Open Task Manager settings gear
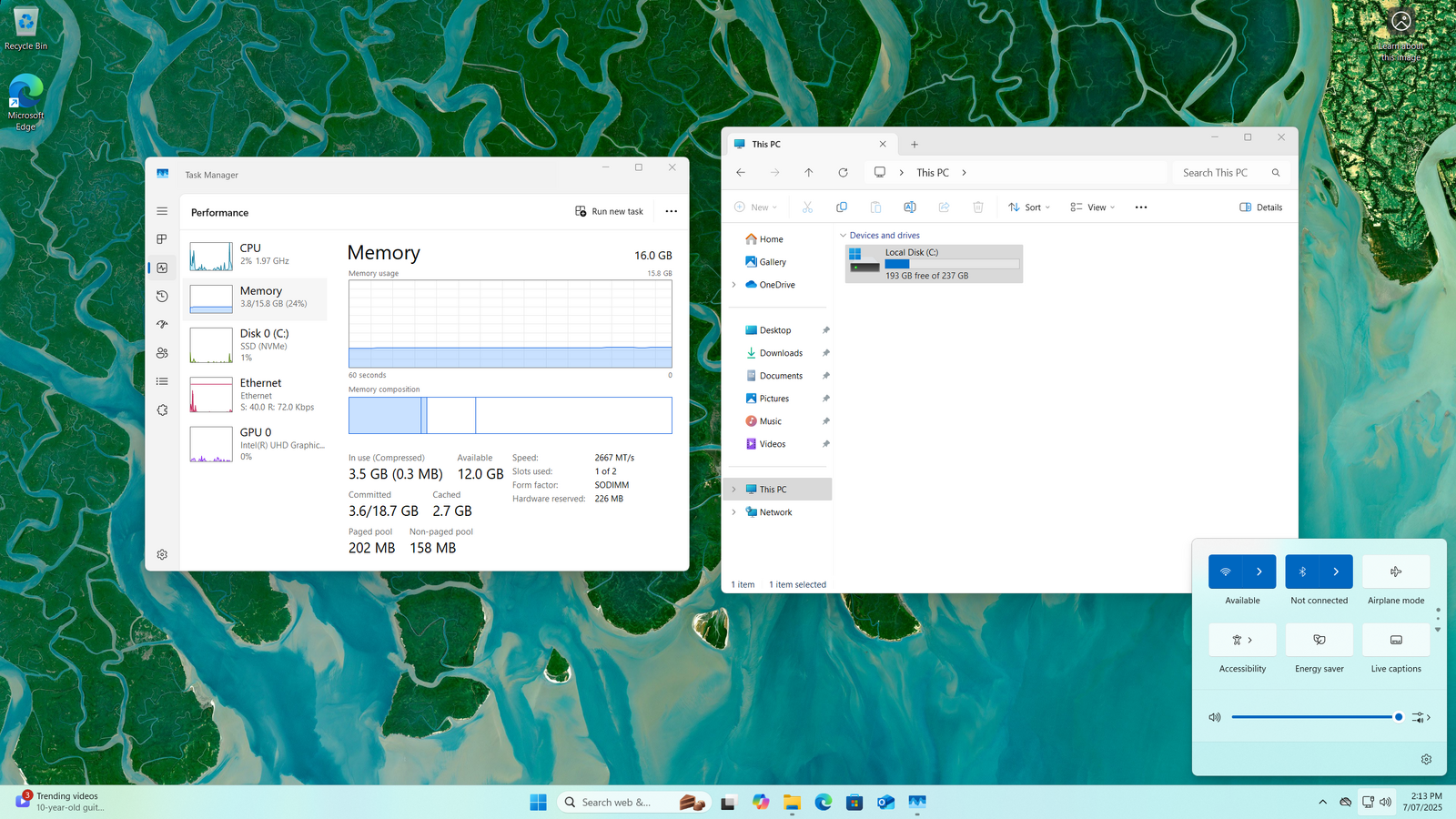This screenshot has width=1456, height=819. [x=162, y=554]
